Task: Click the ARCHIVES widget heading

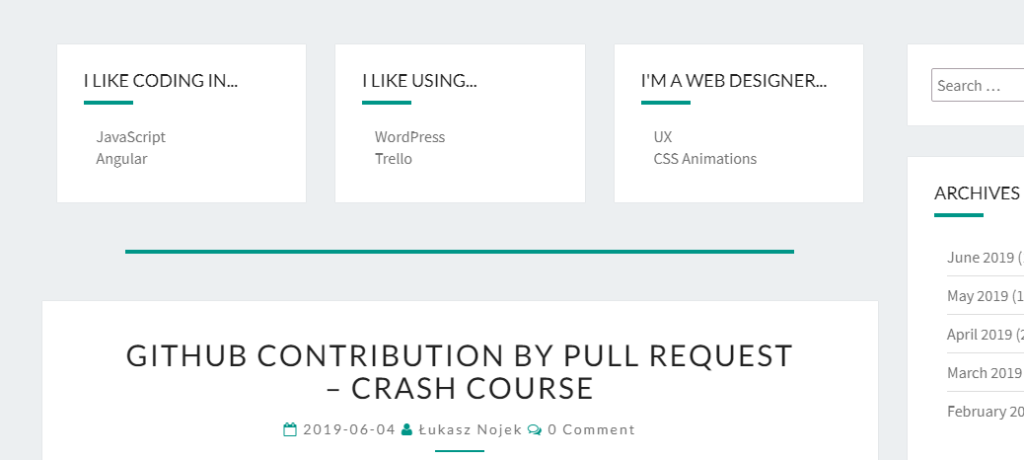Action: [977, 193]
